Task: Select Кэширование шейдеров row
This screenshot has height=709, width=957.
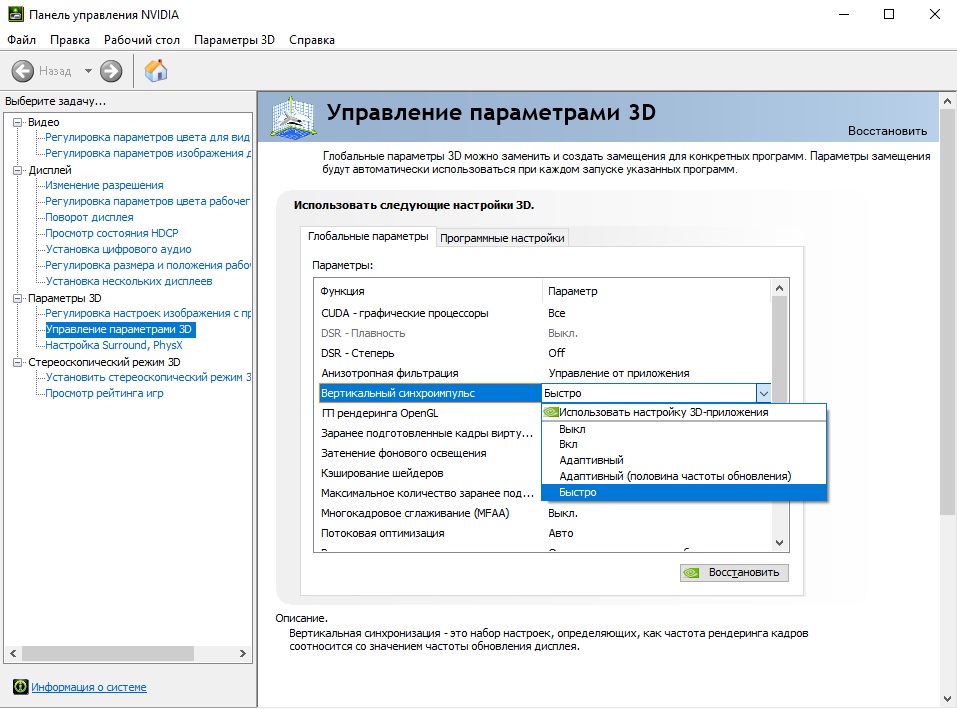Action: (x=430, y=473)
